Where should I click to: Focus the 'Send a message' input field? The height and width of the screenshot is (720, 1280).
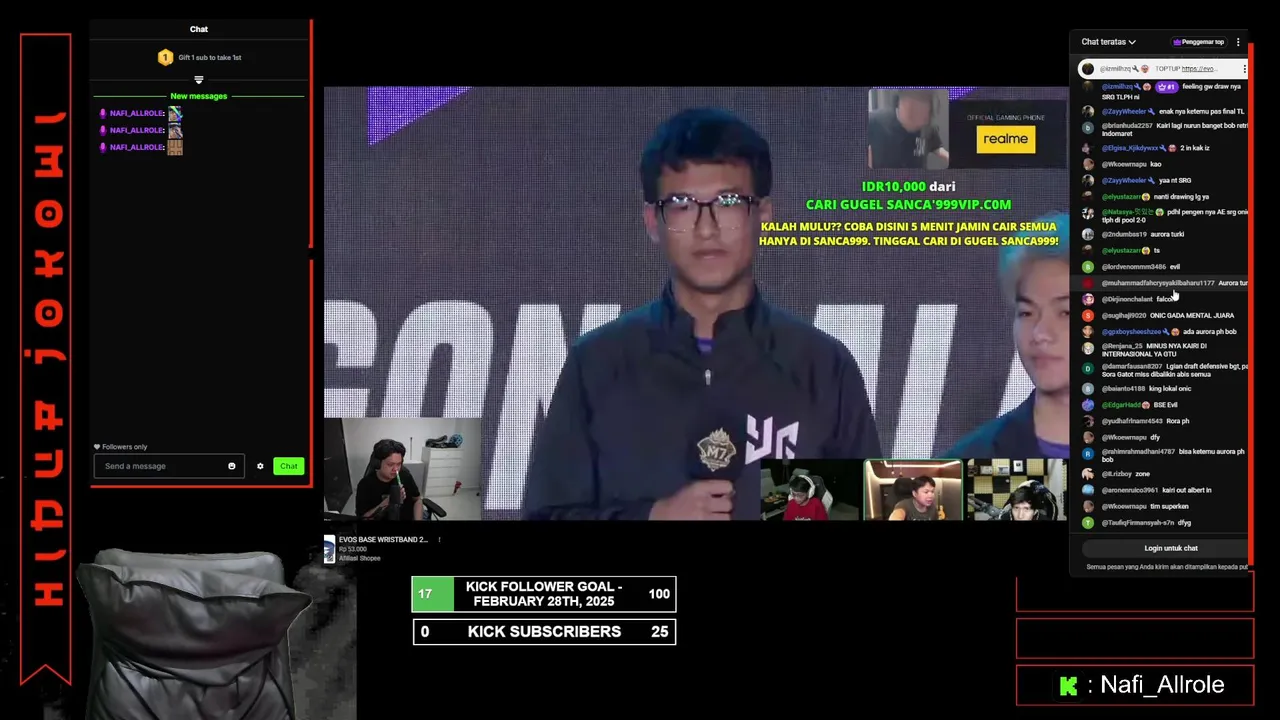coord(169,466)
